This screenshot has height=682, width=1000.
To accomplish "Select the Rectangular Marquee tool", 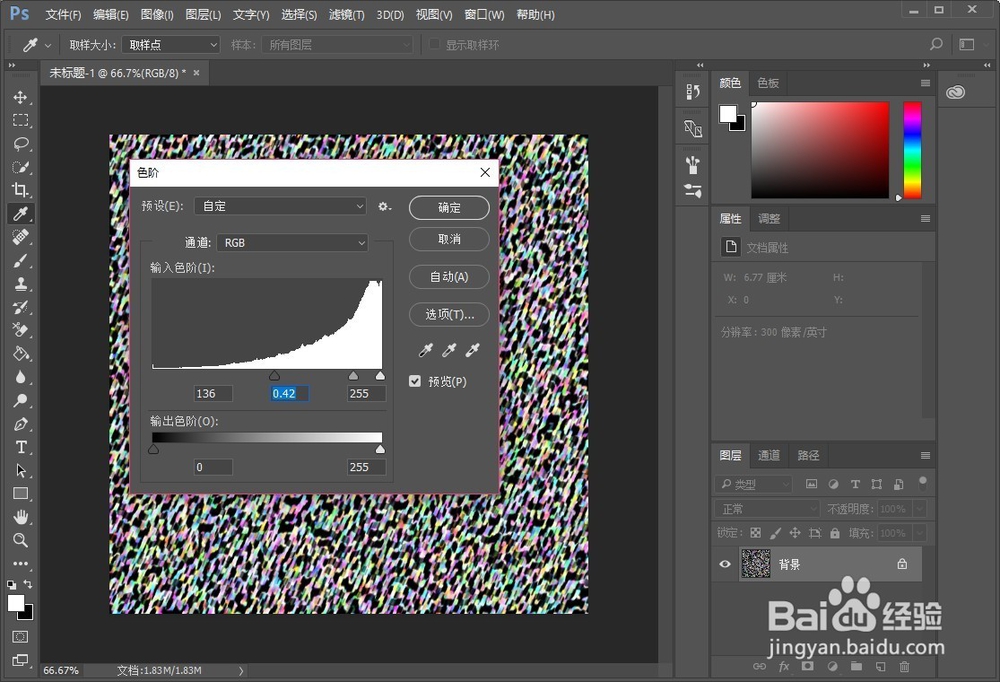I will click(20, 121).
